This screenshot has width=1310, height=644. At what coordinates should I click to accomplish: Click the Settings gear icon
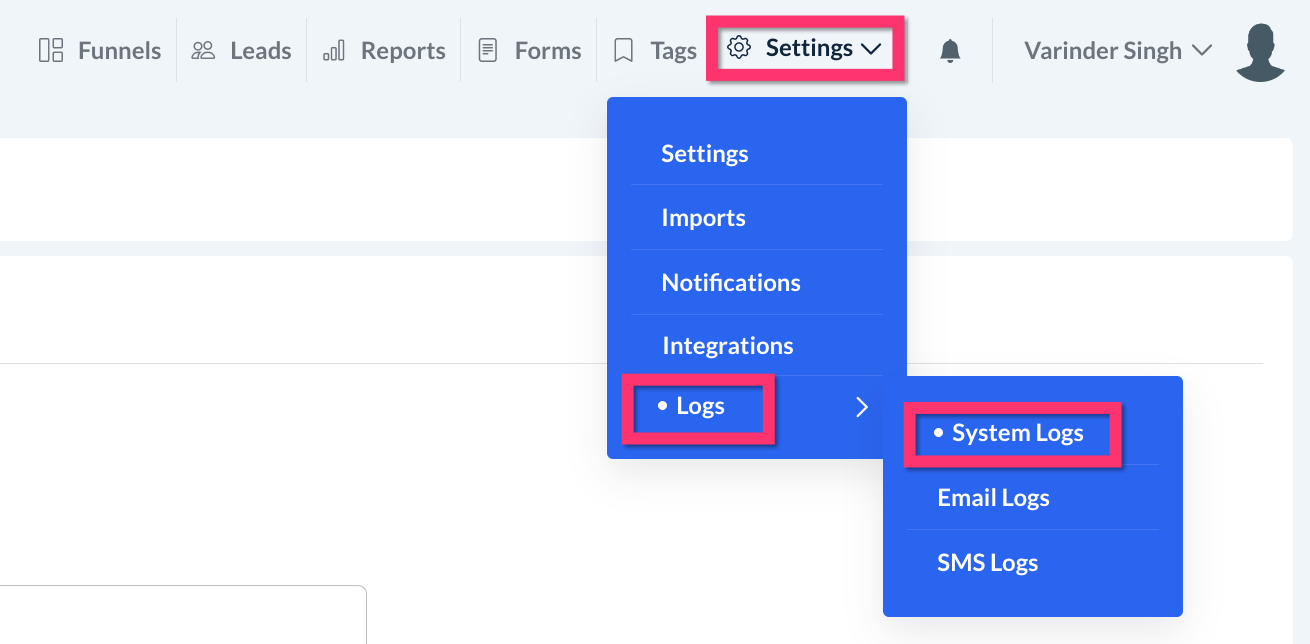point(739,48)
